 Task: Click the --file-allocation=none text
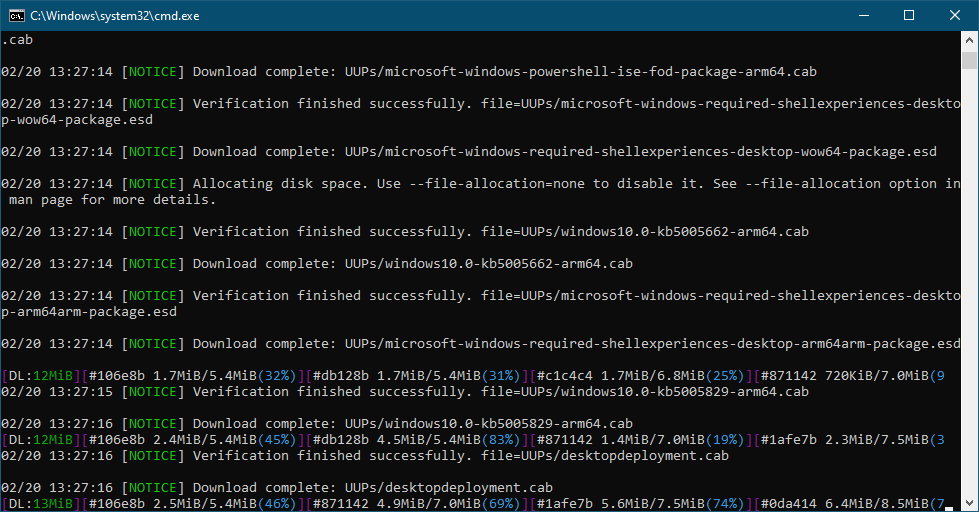(497, 184)
